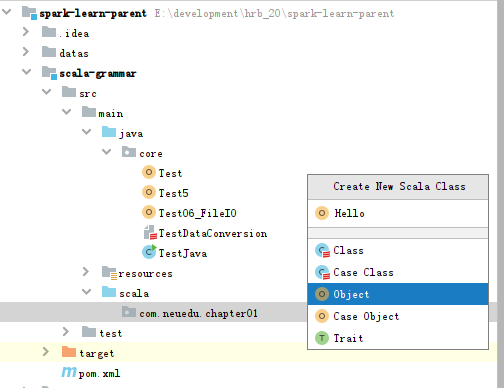Image resolution: width=504 pixels, height=388 pixels.
Task: Choose Case Class kind
Action: tap(398, 272)
